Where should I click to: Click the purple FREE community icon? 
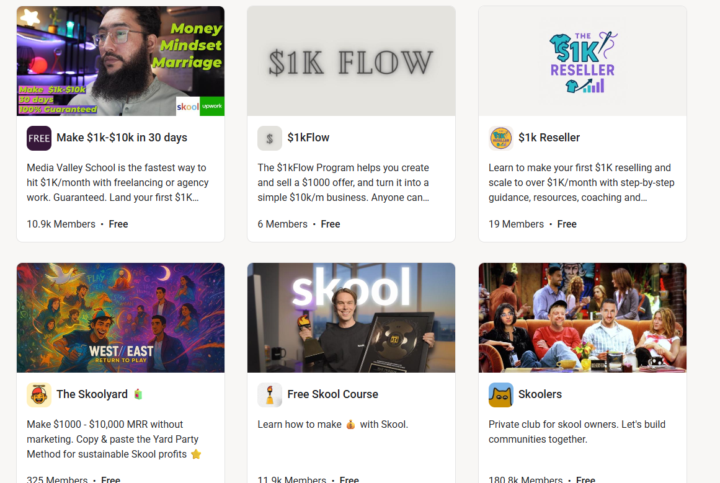pos(39,138)
